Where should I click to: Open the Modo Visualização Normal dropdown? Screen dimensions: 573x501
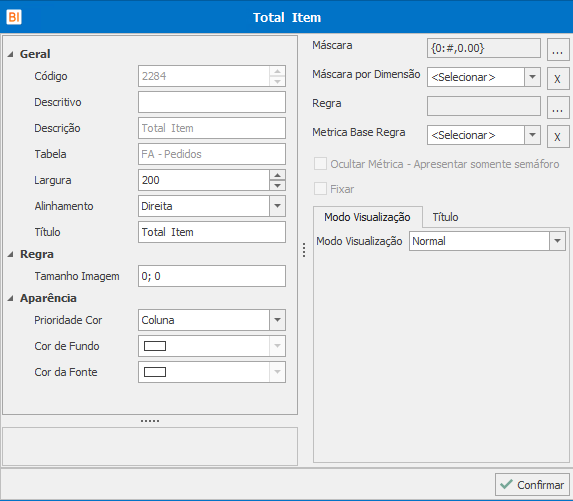coord(557,241)
